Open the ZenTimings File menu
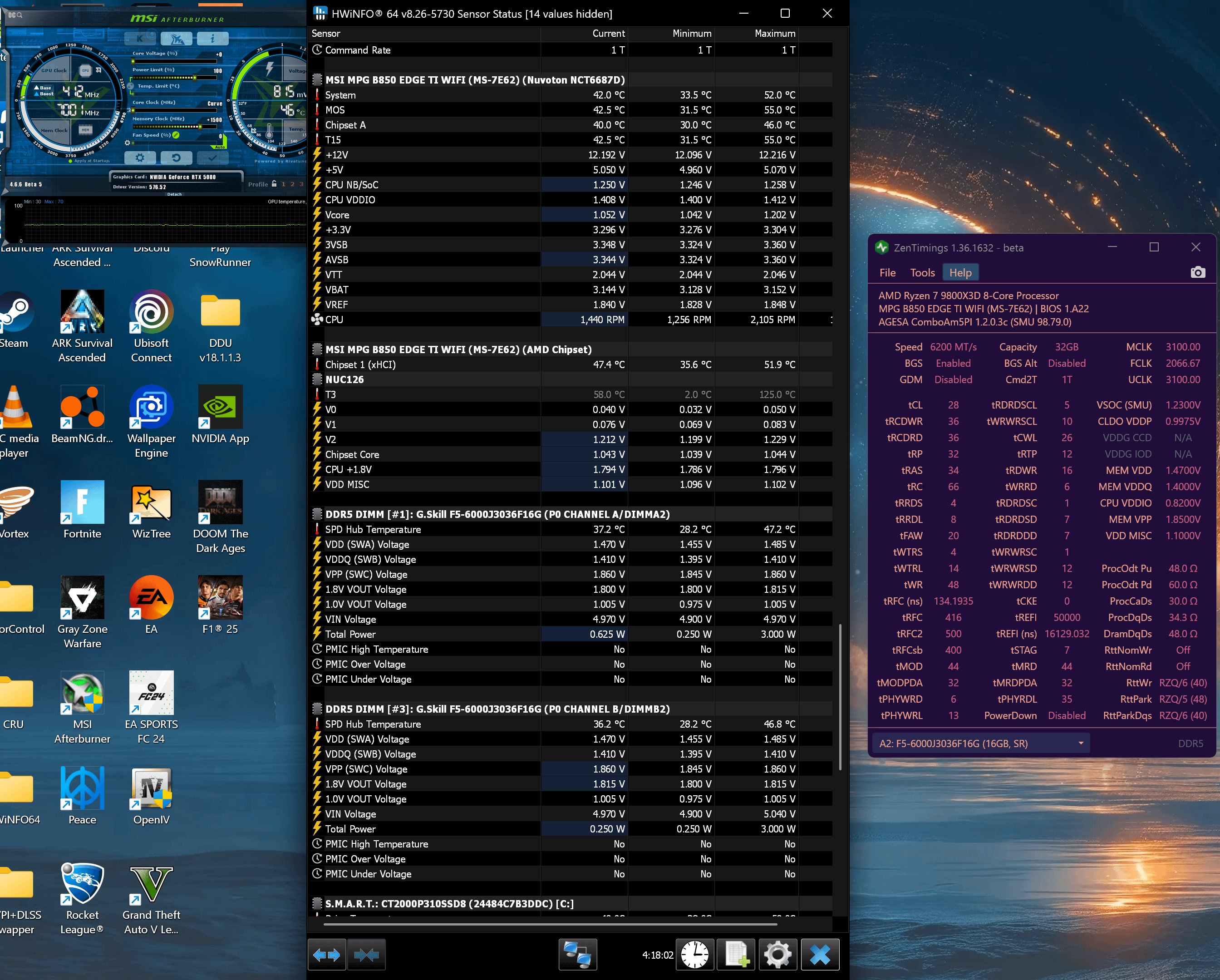The width and height of the screenshot is (1220, 980). click(887, 273)
